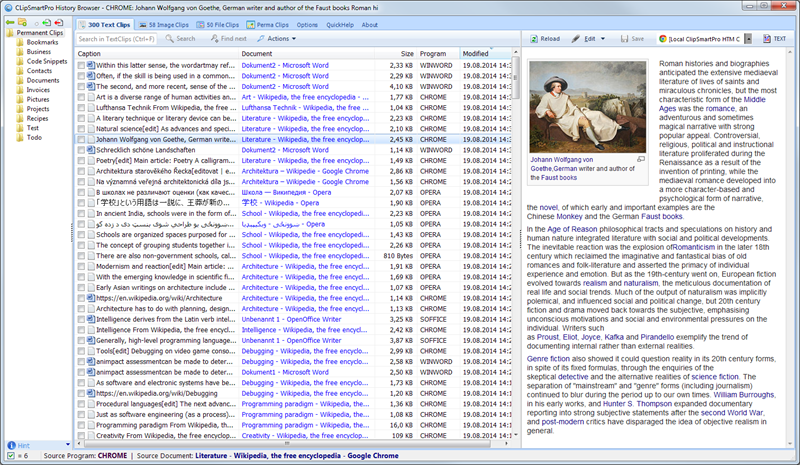Check the box for Schrecklich schöne Landschaften
Screen dimensions: 800x465
[x=82, y=150]
